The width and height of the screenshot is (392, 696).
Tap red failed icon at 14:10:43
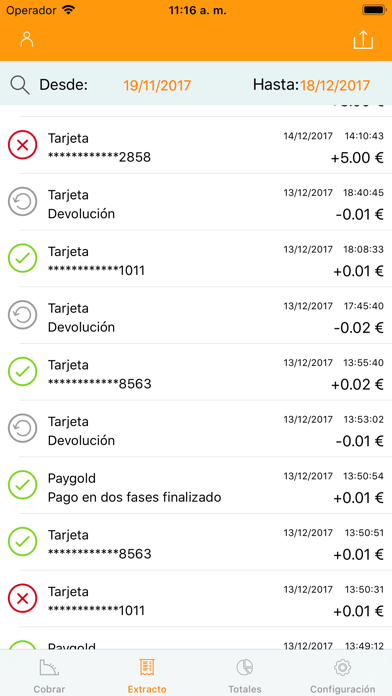pos(22,145)
